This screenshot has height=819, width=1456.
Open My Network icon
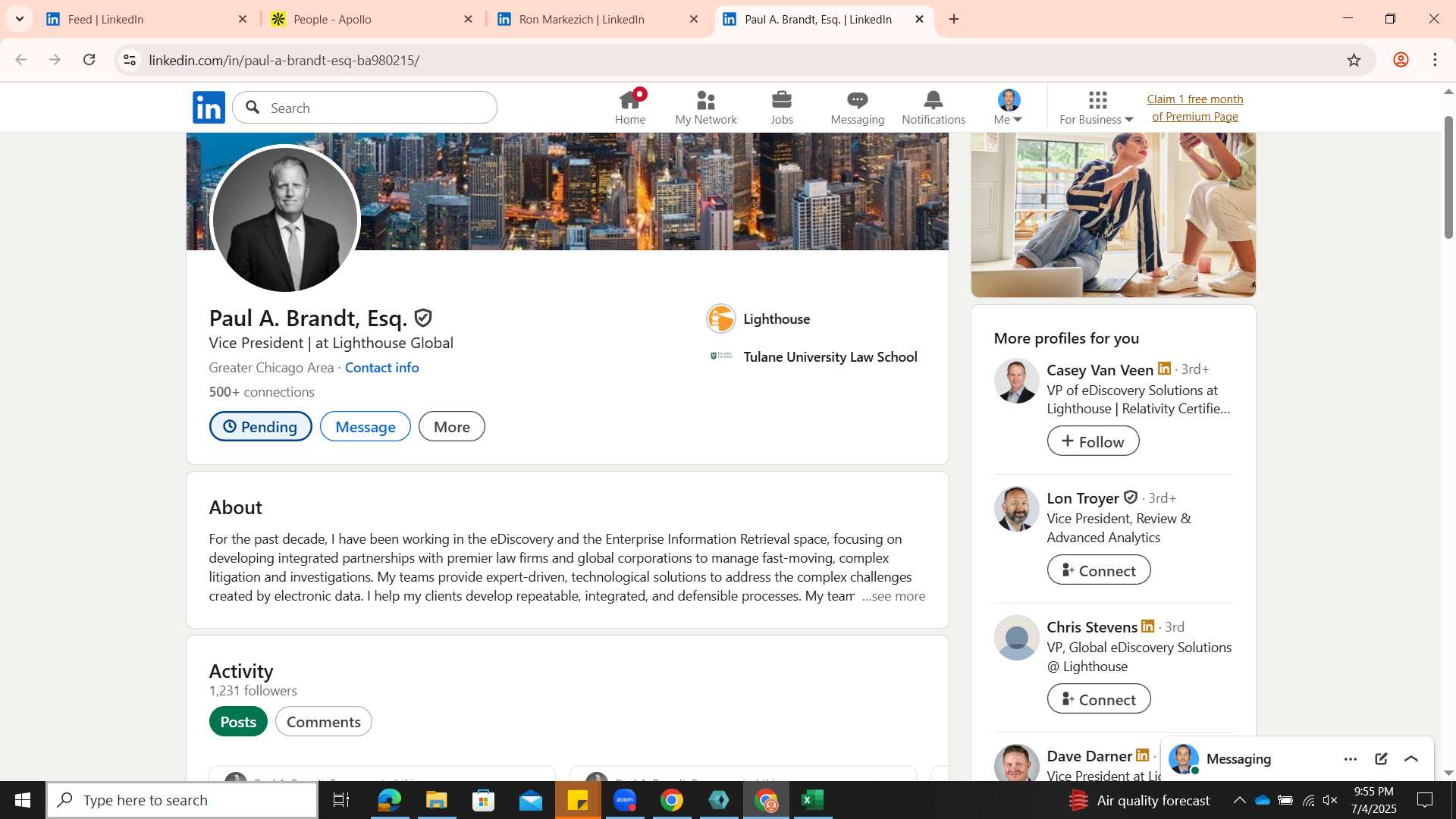(x=706, y=108)
